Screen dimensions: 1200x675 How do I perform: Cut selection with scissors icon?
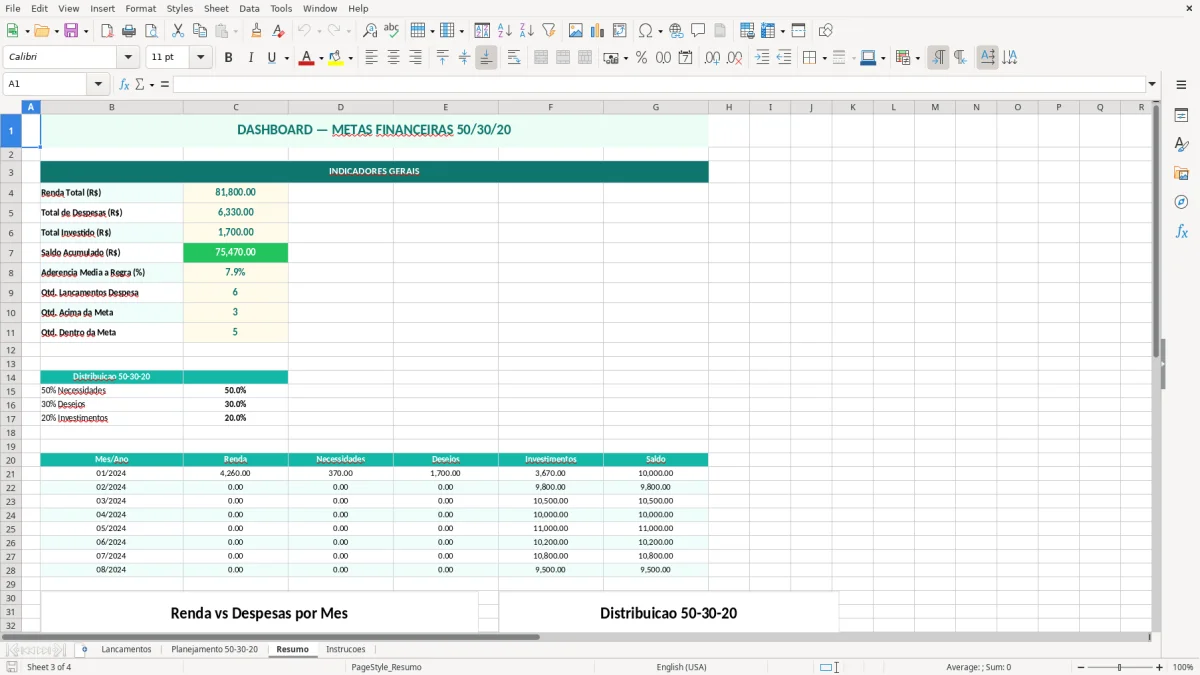[178, 31]
